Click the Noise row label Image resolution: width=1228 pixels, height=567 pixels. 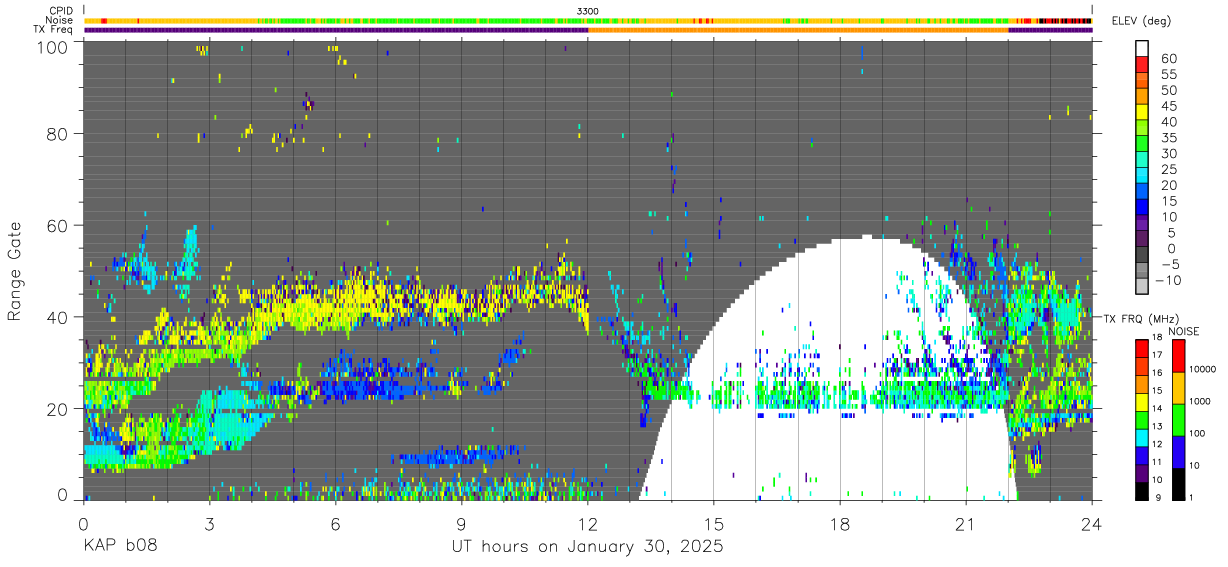[60, 20]
